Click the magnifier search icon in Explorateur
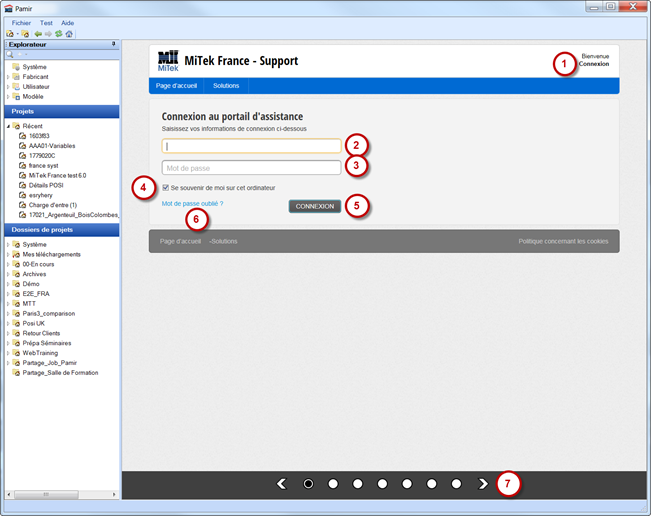 coord(10,54)
